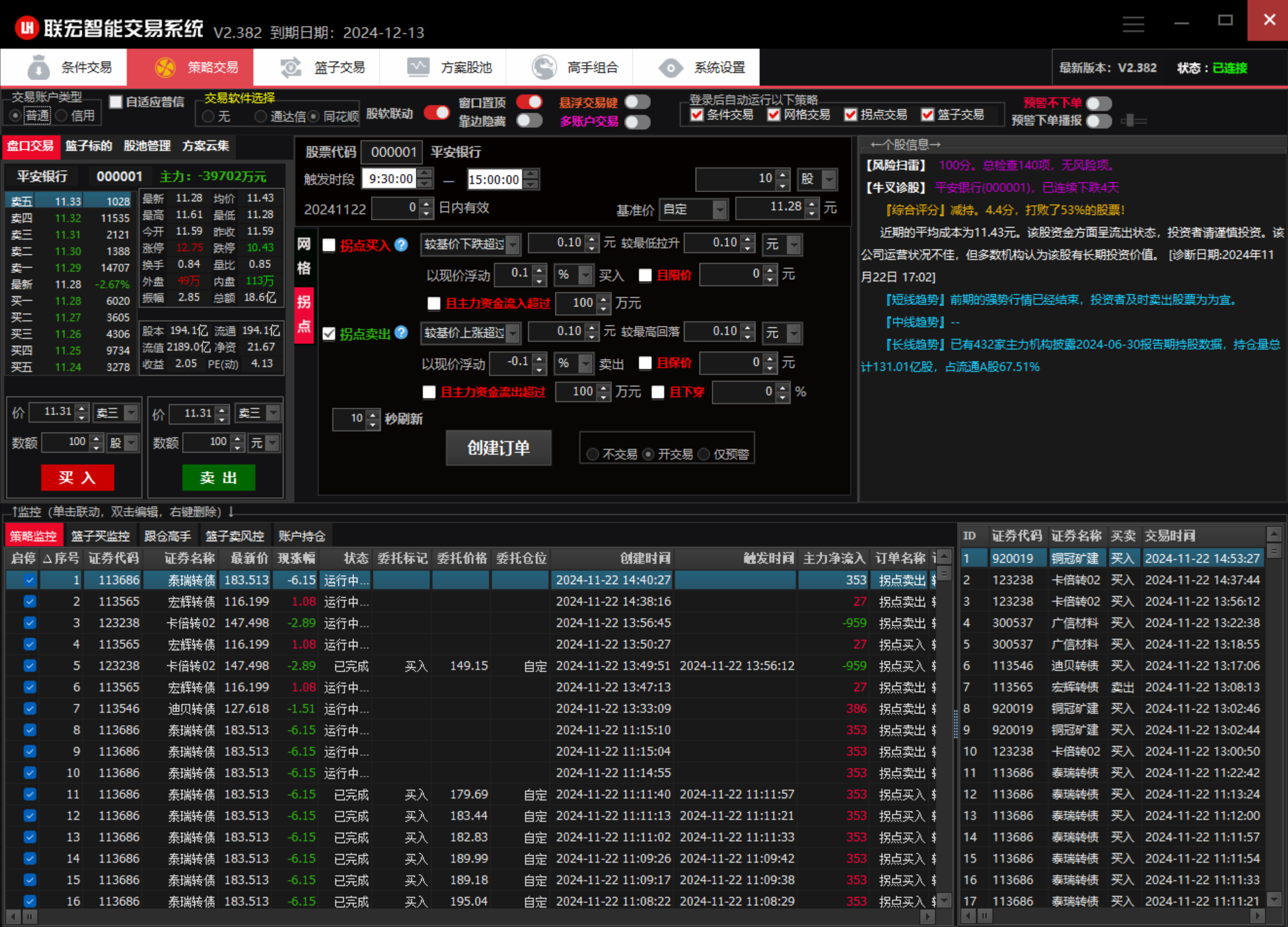This screenshot has height=927, width=1288.
Task: Click horizontal scrollbar right arrow of monitor table
Action: [x=927, y=917]
